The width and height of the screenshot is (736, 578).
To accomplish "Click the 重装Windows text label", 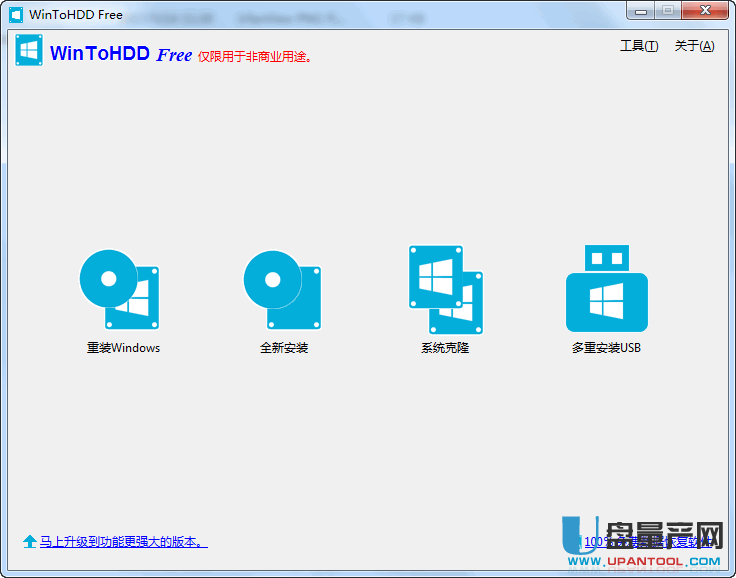I will [123, 348].
